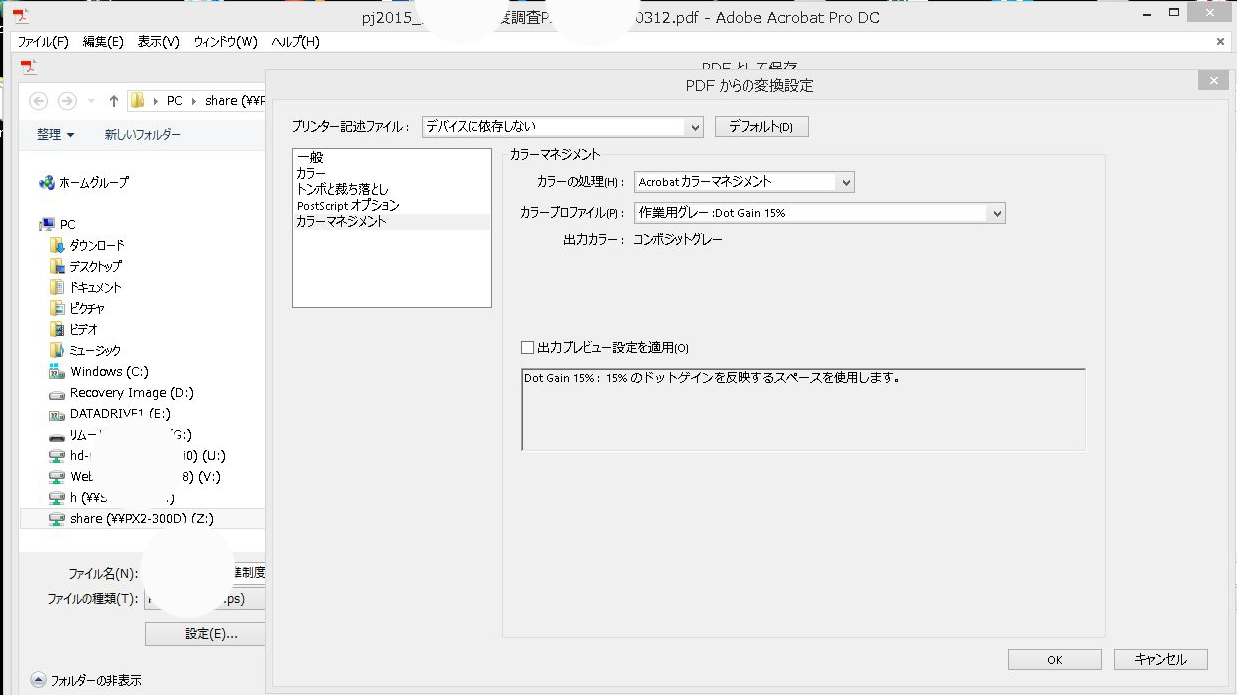The height and width of the screenshot is (695, 1237).
Task: Click the PC segment in the address breadcrumb
Action: pyautogui.click(x=175, y=101)
